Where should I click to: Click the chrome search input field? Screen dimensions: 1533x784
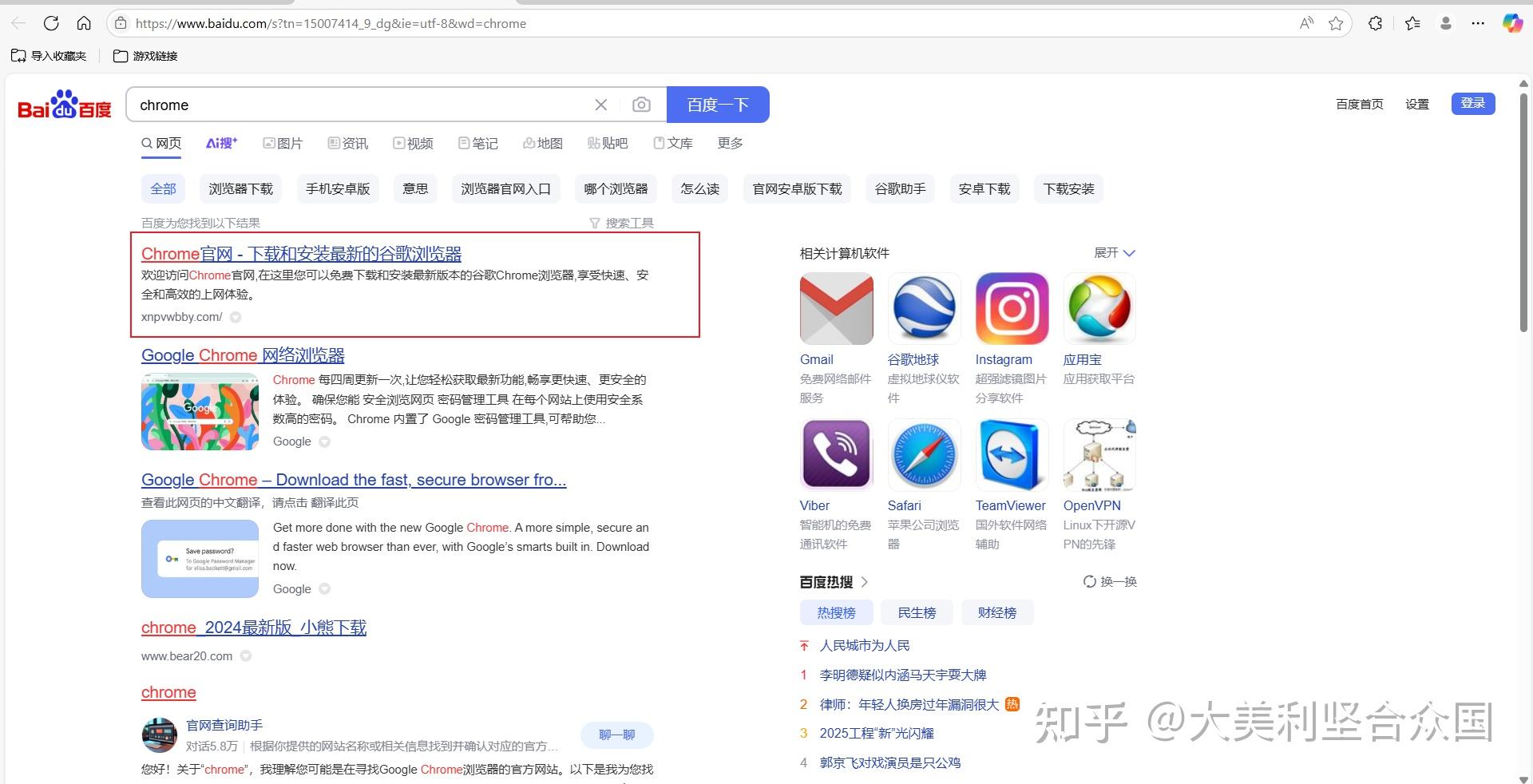coord(359,105)
